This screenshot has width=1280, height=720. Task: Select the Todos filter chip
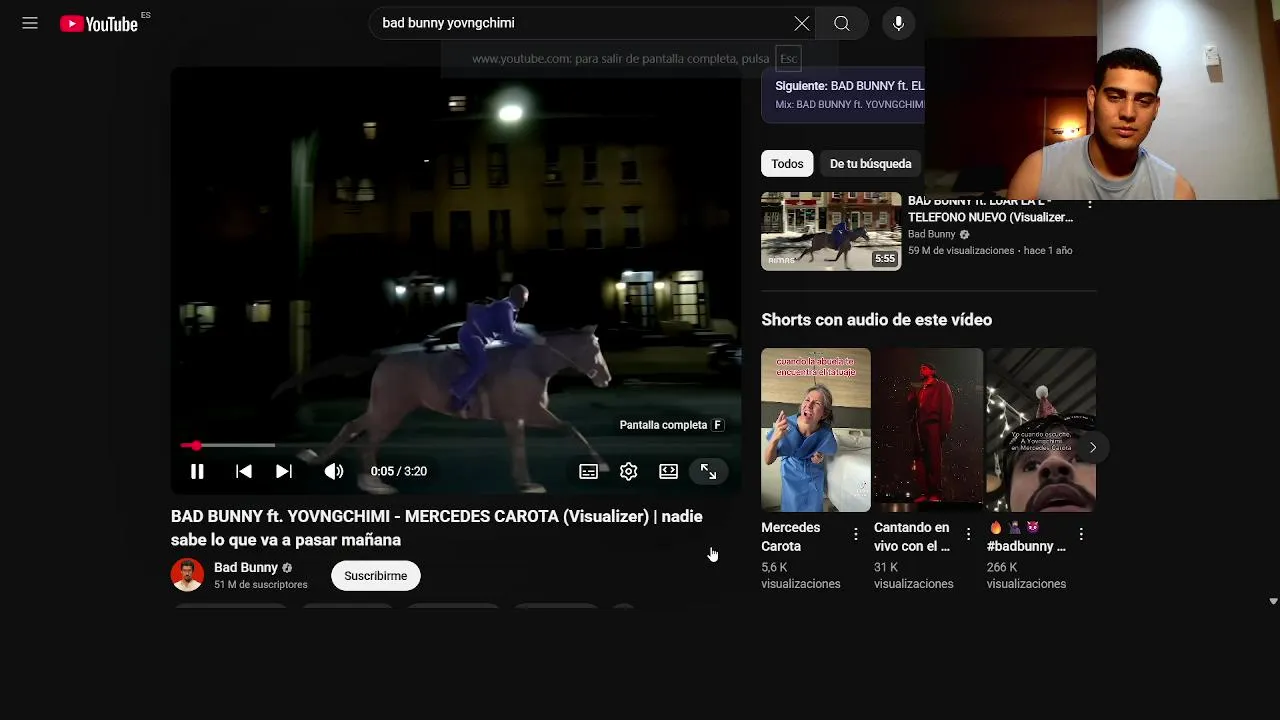(787, 163)
